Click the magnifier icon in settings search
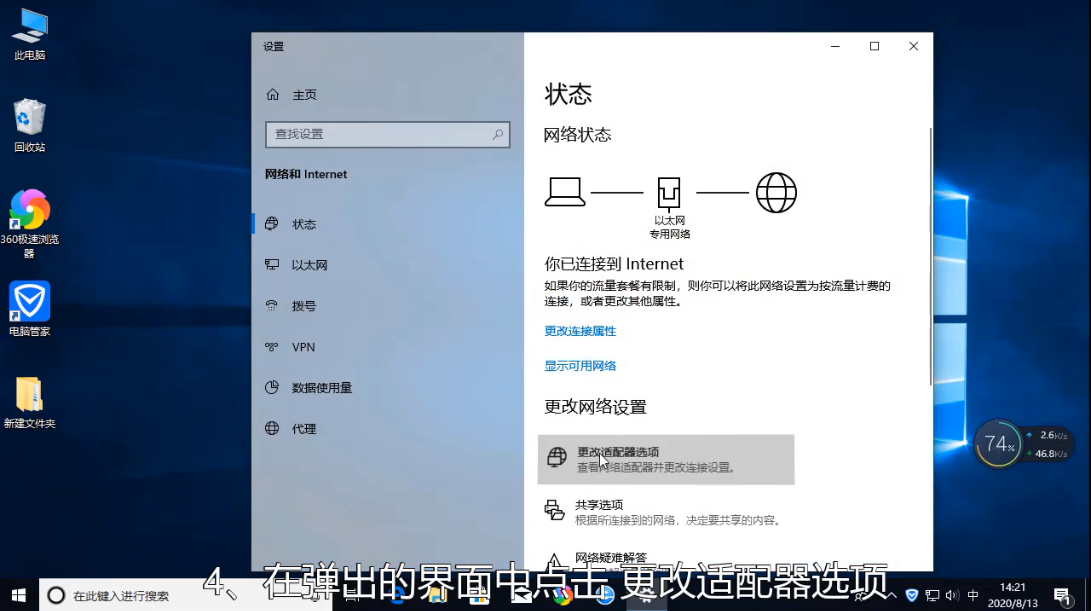Image resolution: width=1091 pixels, height=611 pixels. [x=497, y=134]
